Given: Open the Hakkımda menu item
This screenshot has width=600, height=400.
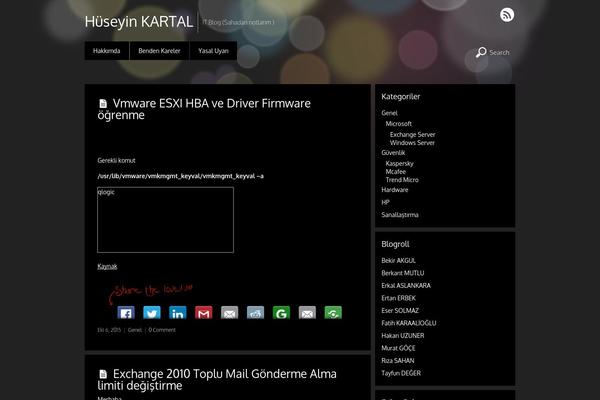Looking at the screenshot, I should [107, 51].
